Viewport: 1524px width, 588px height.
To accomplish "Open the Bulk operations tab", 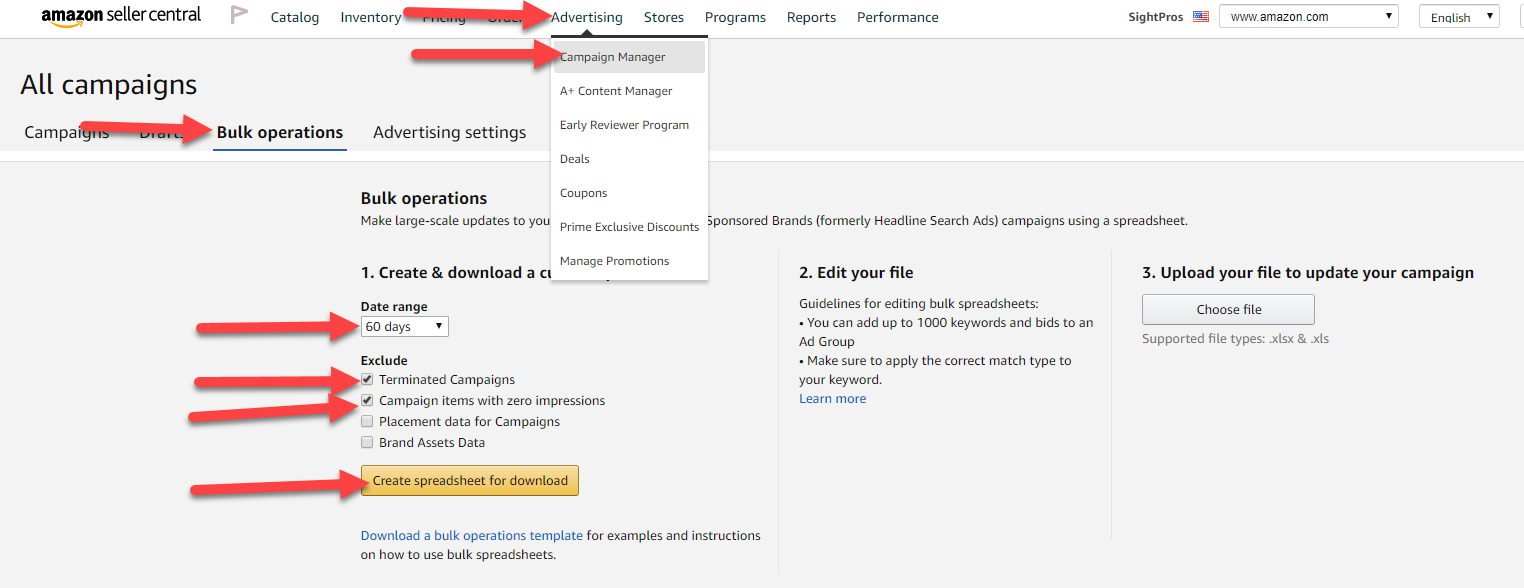I will tap(280, 132).
